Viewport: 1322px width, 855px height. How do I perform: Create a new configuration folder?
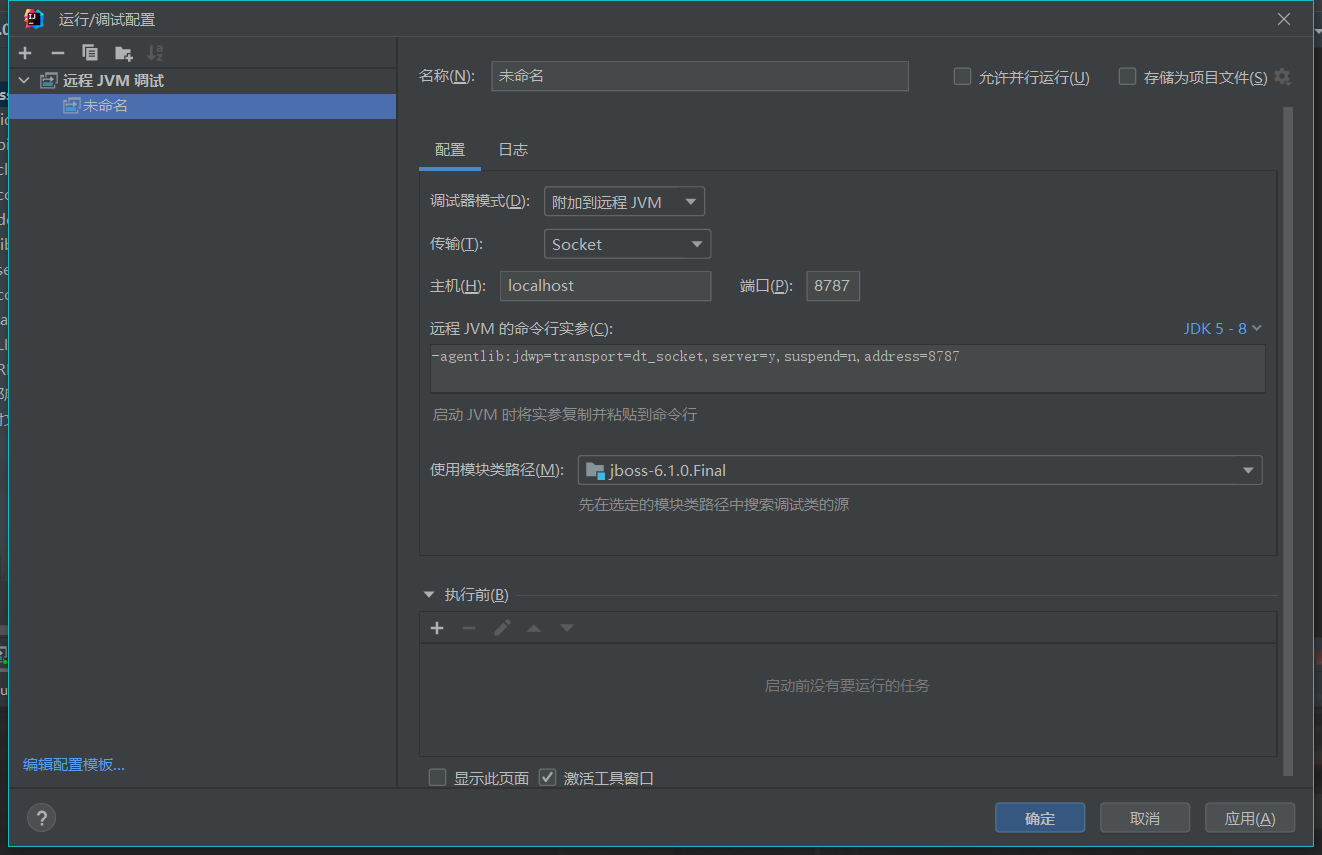[123, 52]
